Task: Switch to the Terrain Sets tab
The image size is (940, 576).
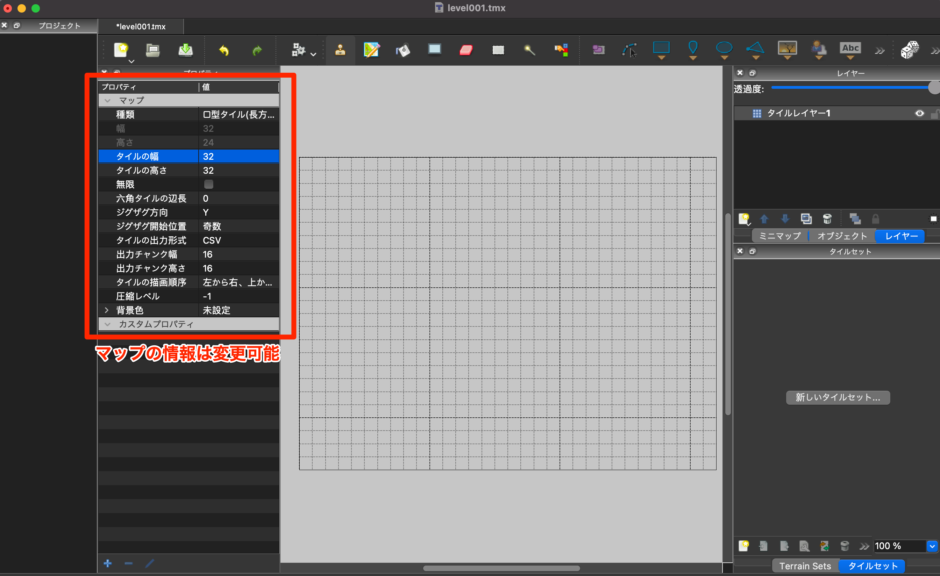Action: point(805,566)
